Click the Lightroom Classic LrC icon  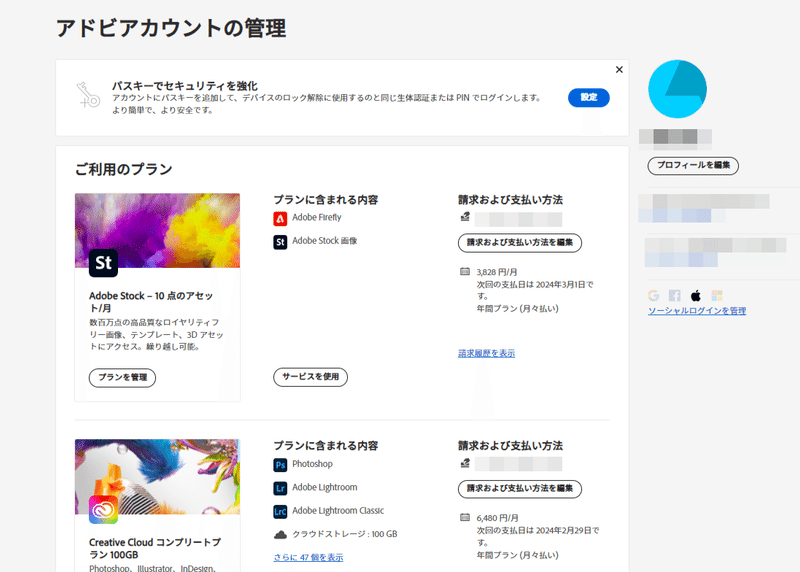[280, 512]
